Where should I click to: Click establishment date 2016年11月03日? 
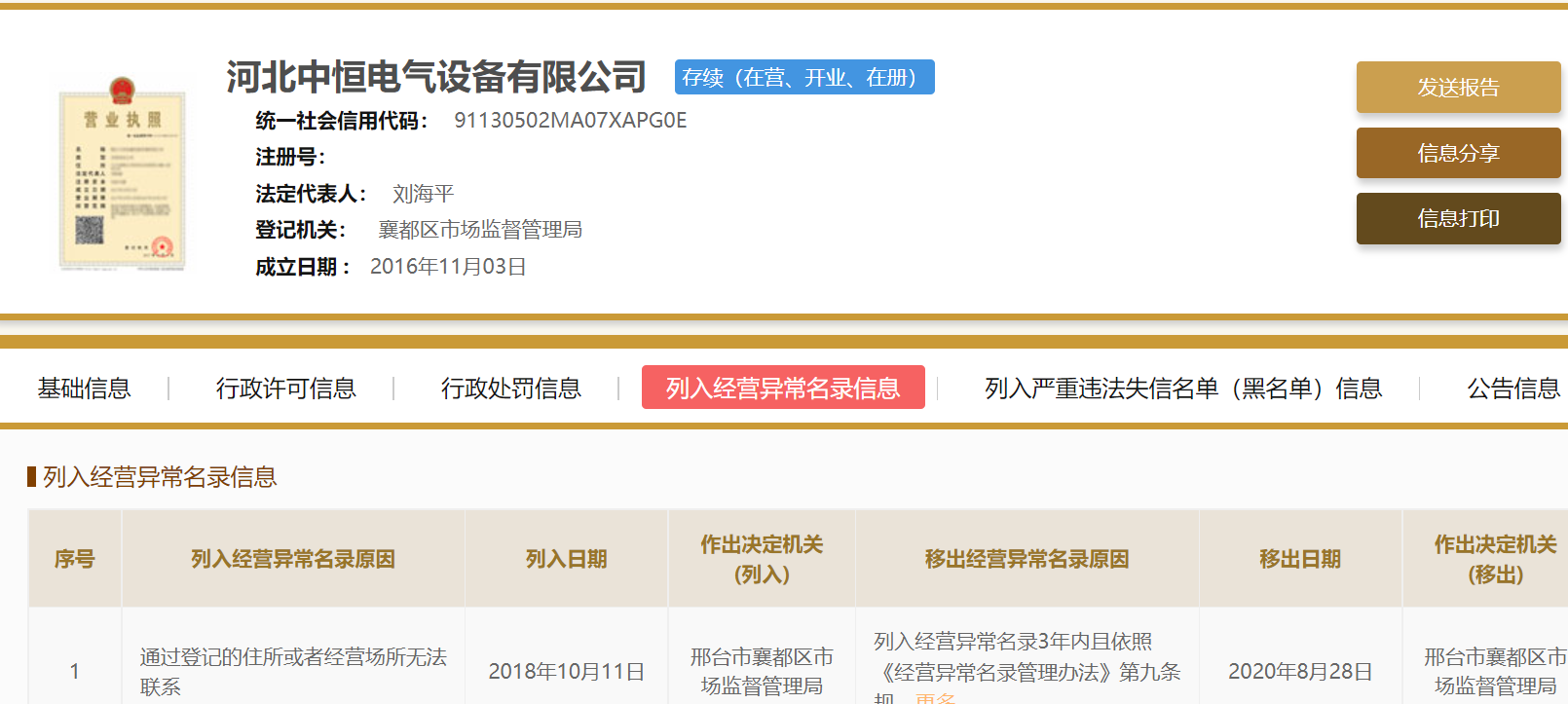coord(448,267)
